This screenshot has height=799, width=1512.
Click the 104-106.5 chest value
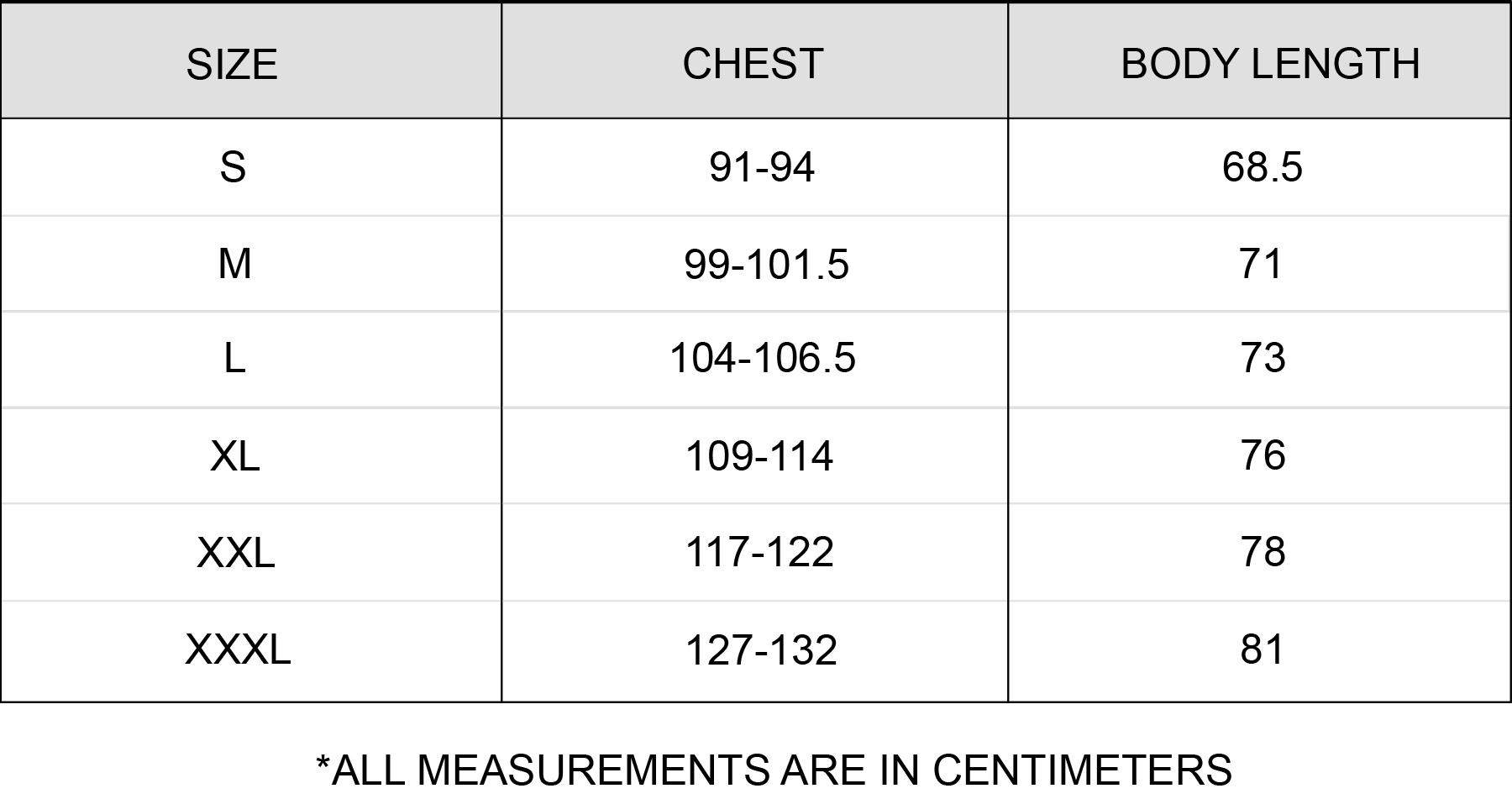point(763,358)
